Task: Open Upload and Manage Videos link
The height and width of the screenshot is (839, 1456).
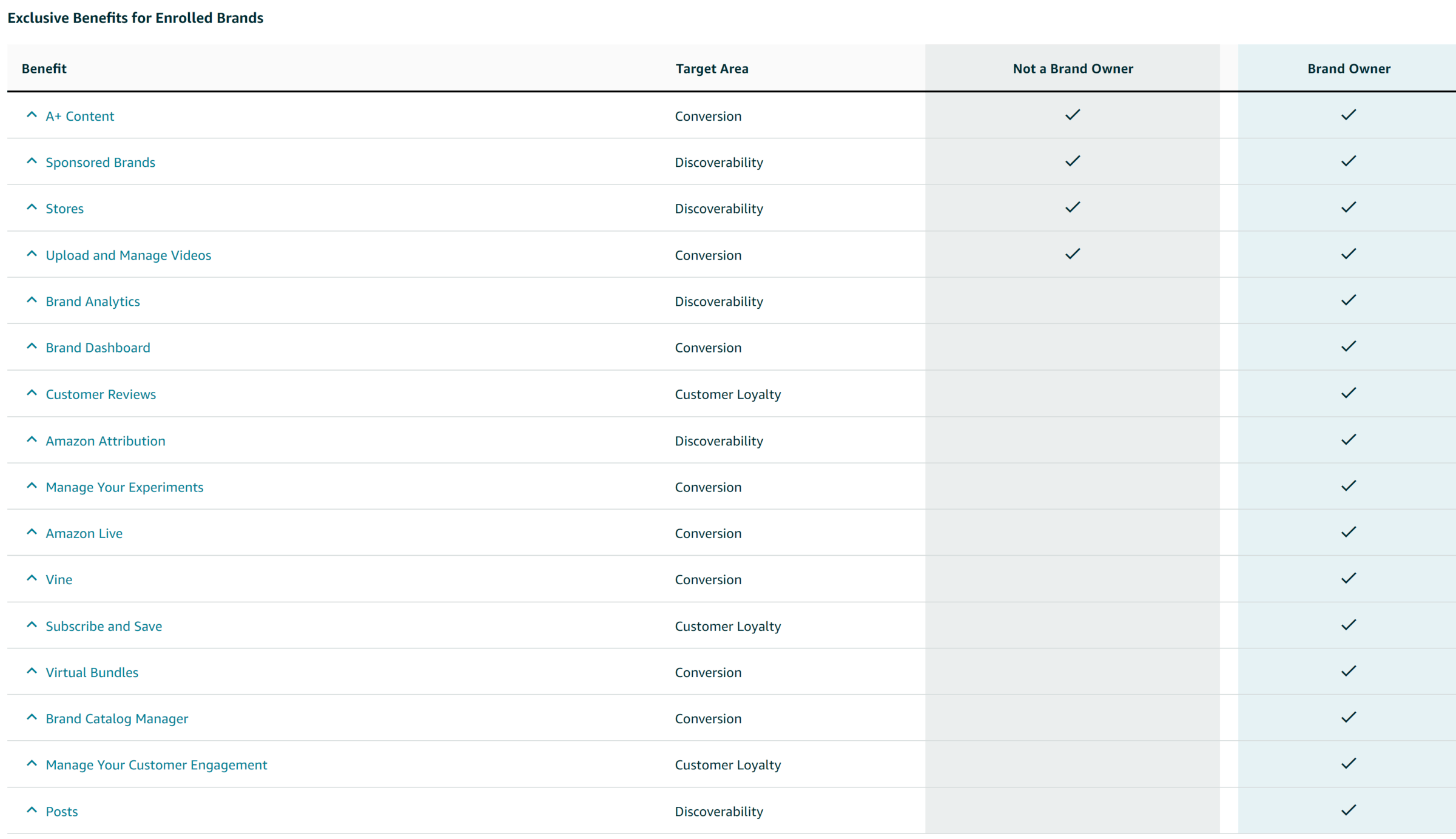Action: coord(129,255)
